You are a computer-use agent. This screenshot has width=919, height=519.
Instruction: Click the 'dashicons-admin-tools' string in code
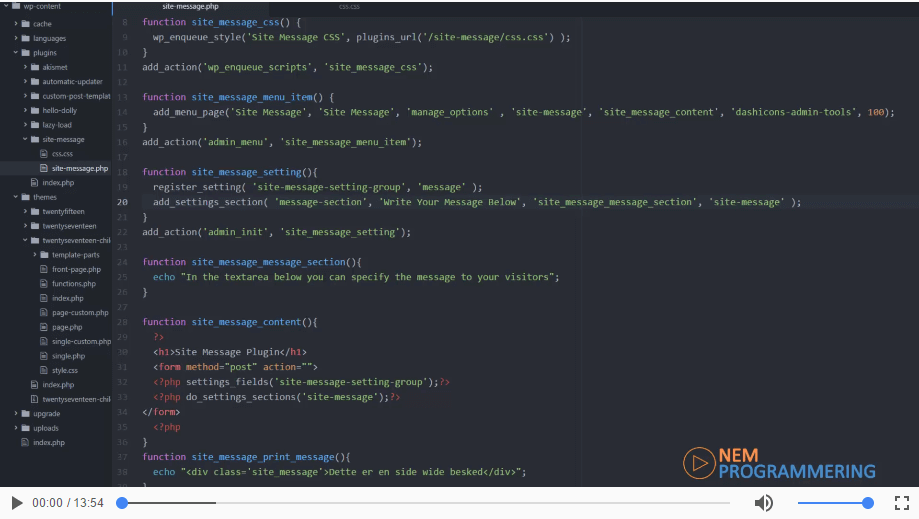click(x=792, y=112)
